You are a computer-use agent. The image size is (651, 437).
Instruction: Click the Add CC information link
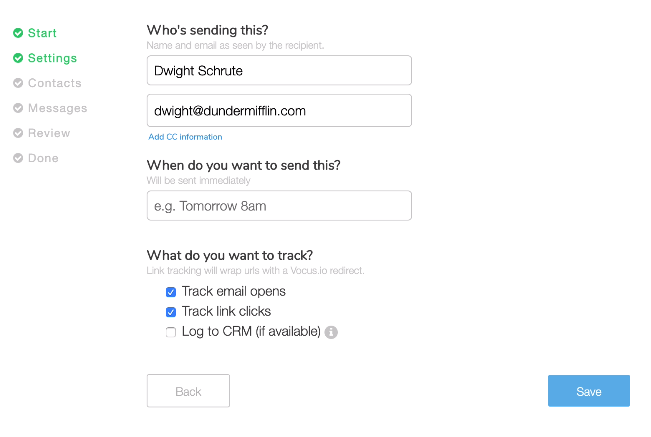pos(185,137)
